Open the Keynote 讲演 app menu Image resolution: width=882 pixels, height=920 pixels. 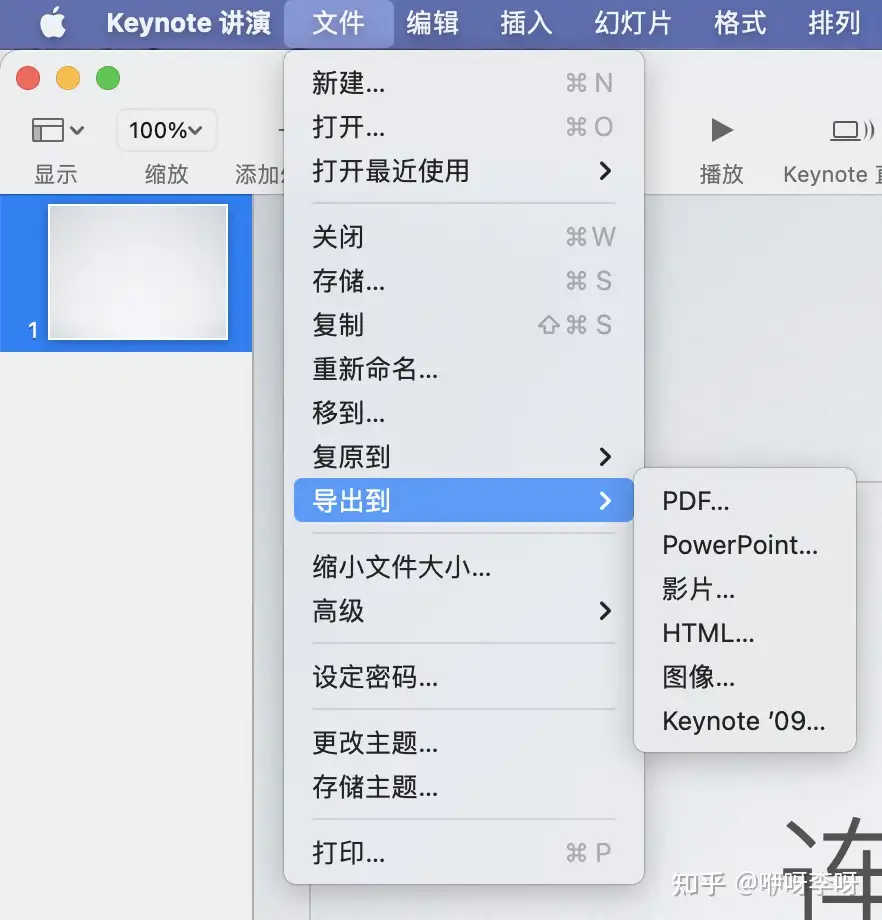pos(188,23)
